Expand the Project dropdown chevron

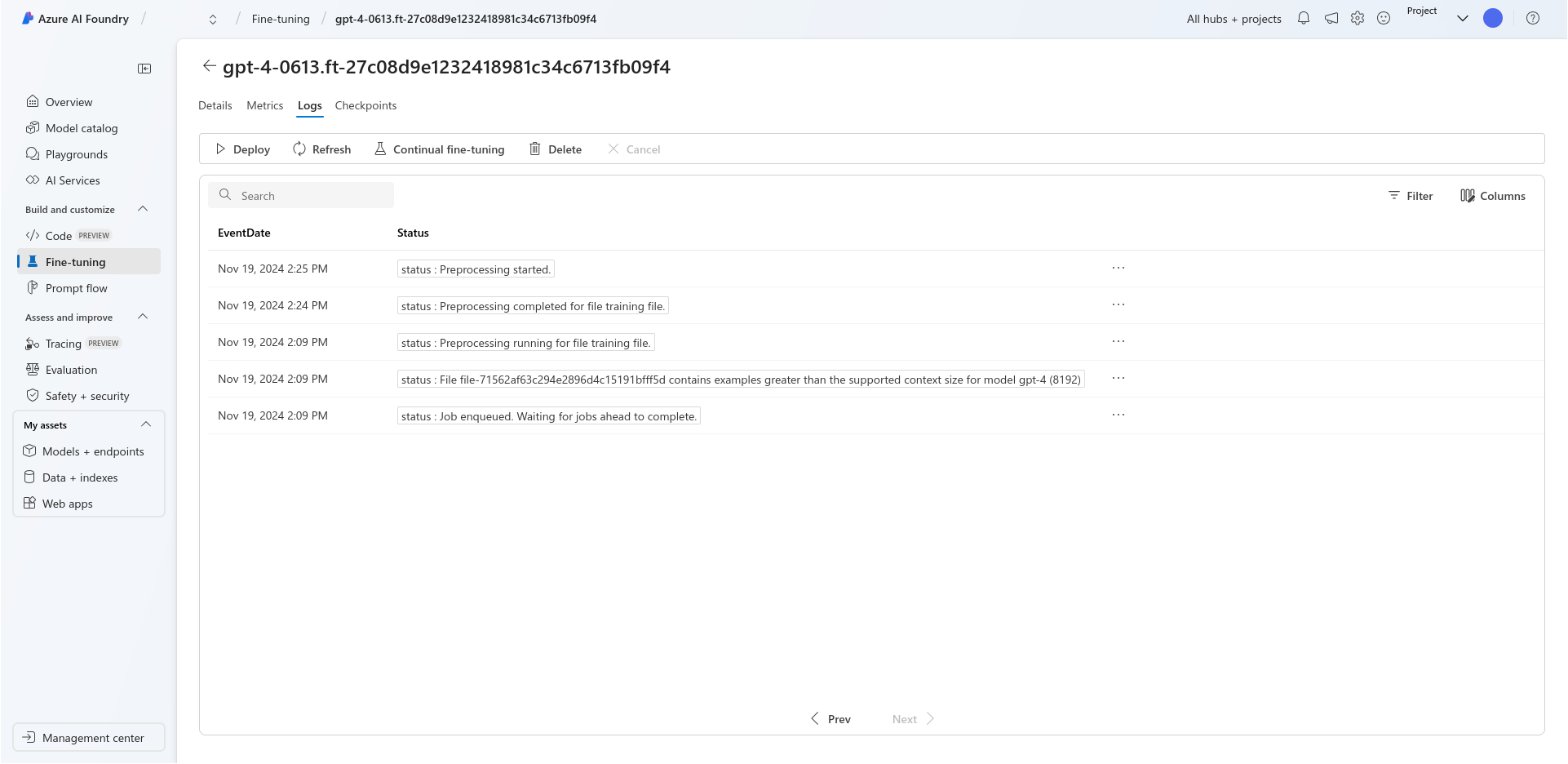click(1463, 18)
